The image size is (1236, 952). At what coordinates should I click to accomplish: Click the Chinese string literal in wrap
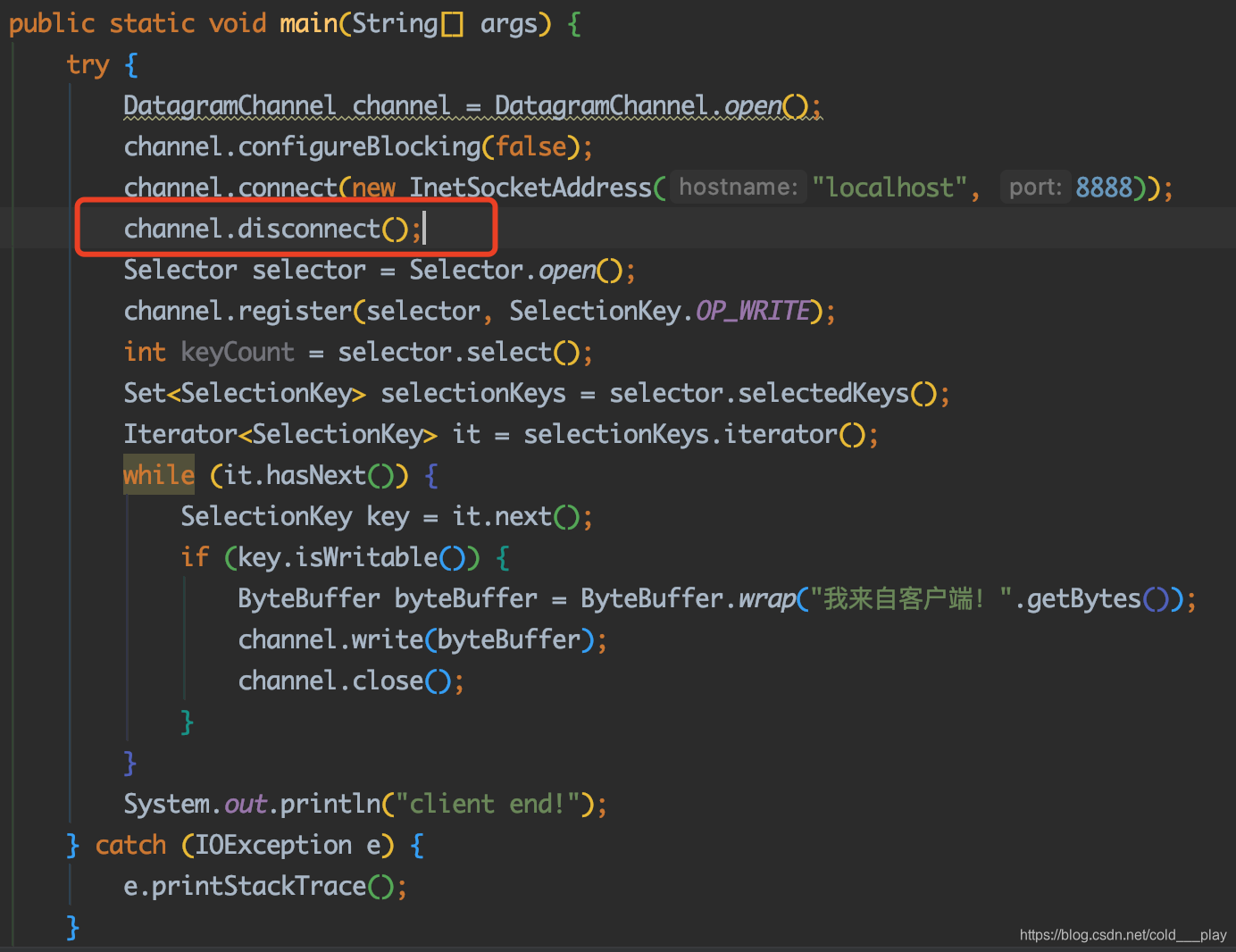coord(911,598)
